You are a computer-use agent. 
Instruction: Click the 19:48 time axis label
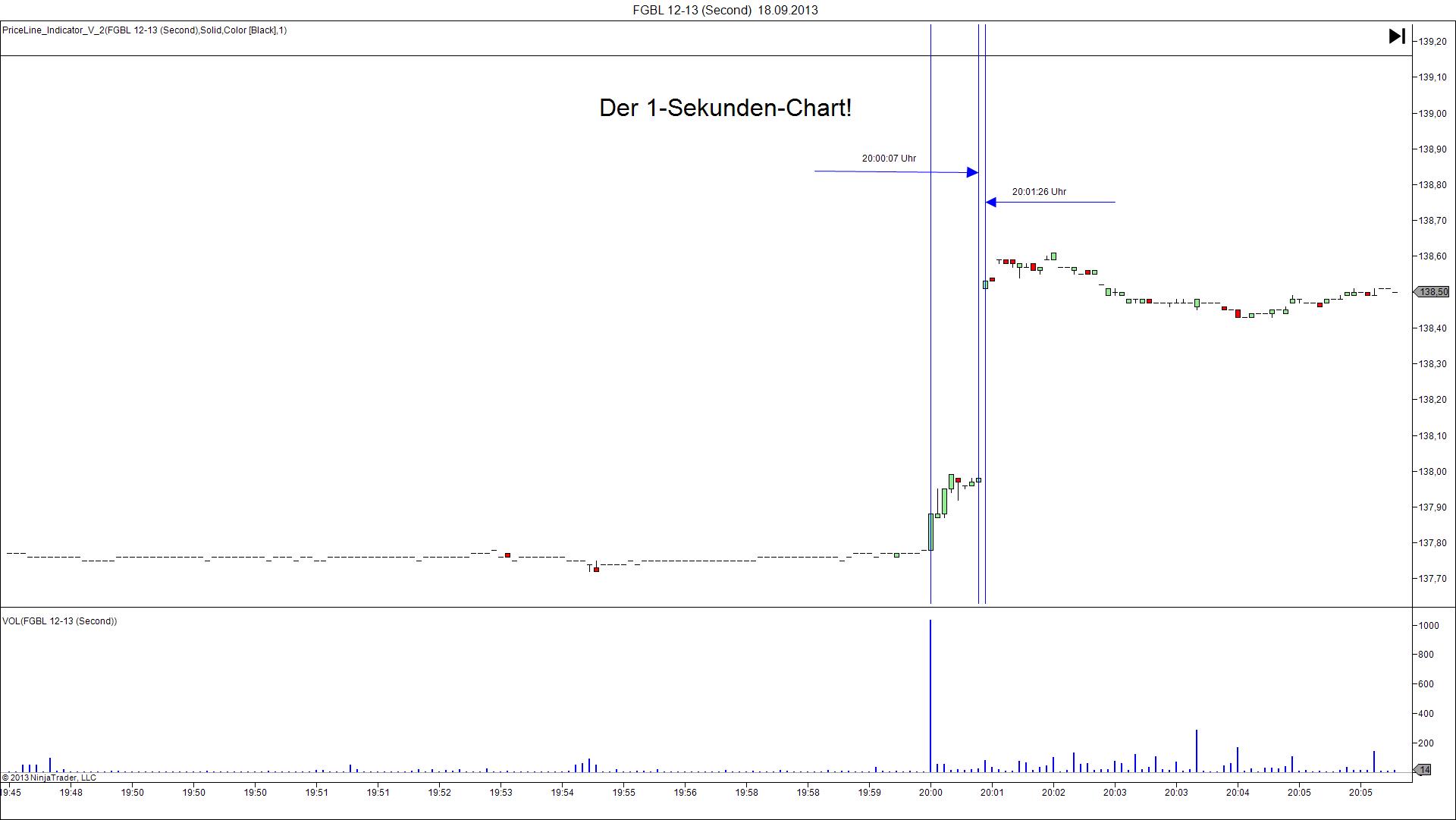click(x=71, y=793)
